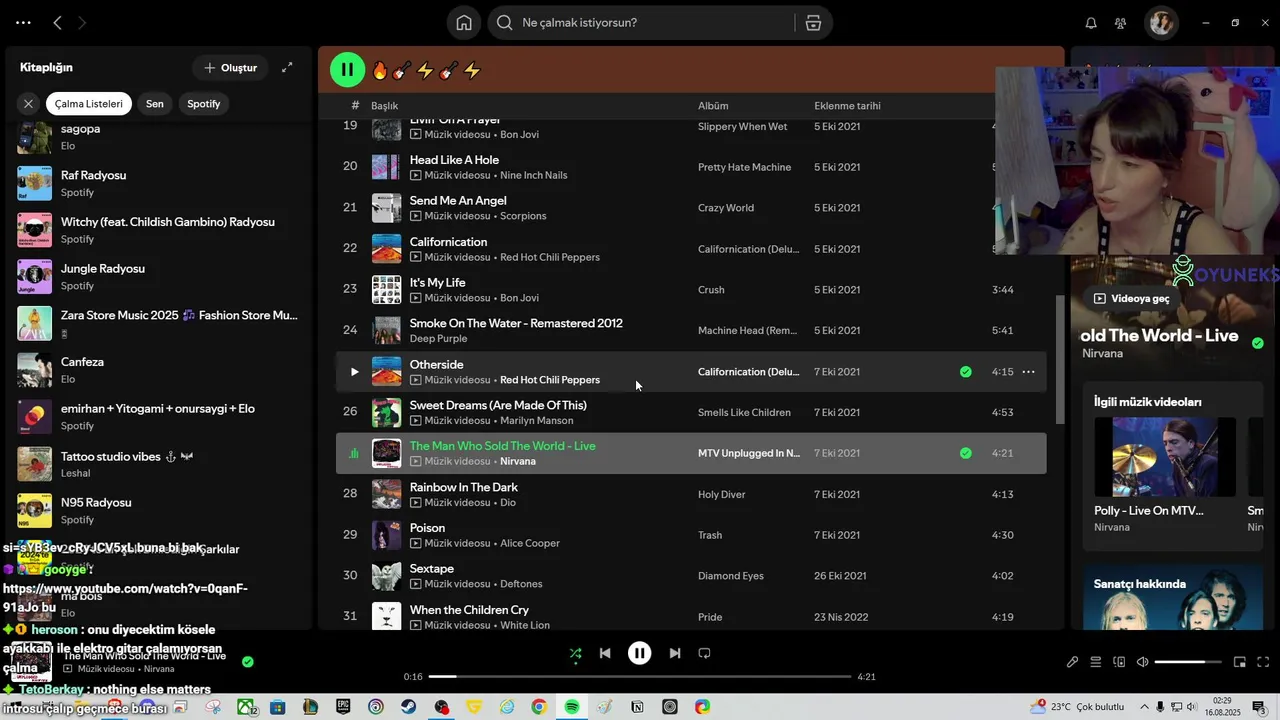Toggle repeat in the player bar
The height and width of the screenshot is (720, 1280).
click(x=704, y=653)
